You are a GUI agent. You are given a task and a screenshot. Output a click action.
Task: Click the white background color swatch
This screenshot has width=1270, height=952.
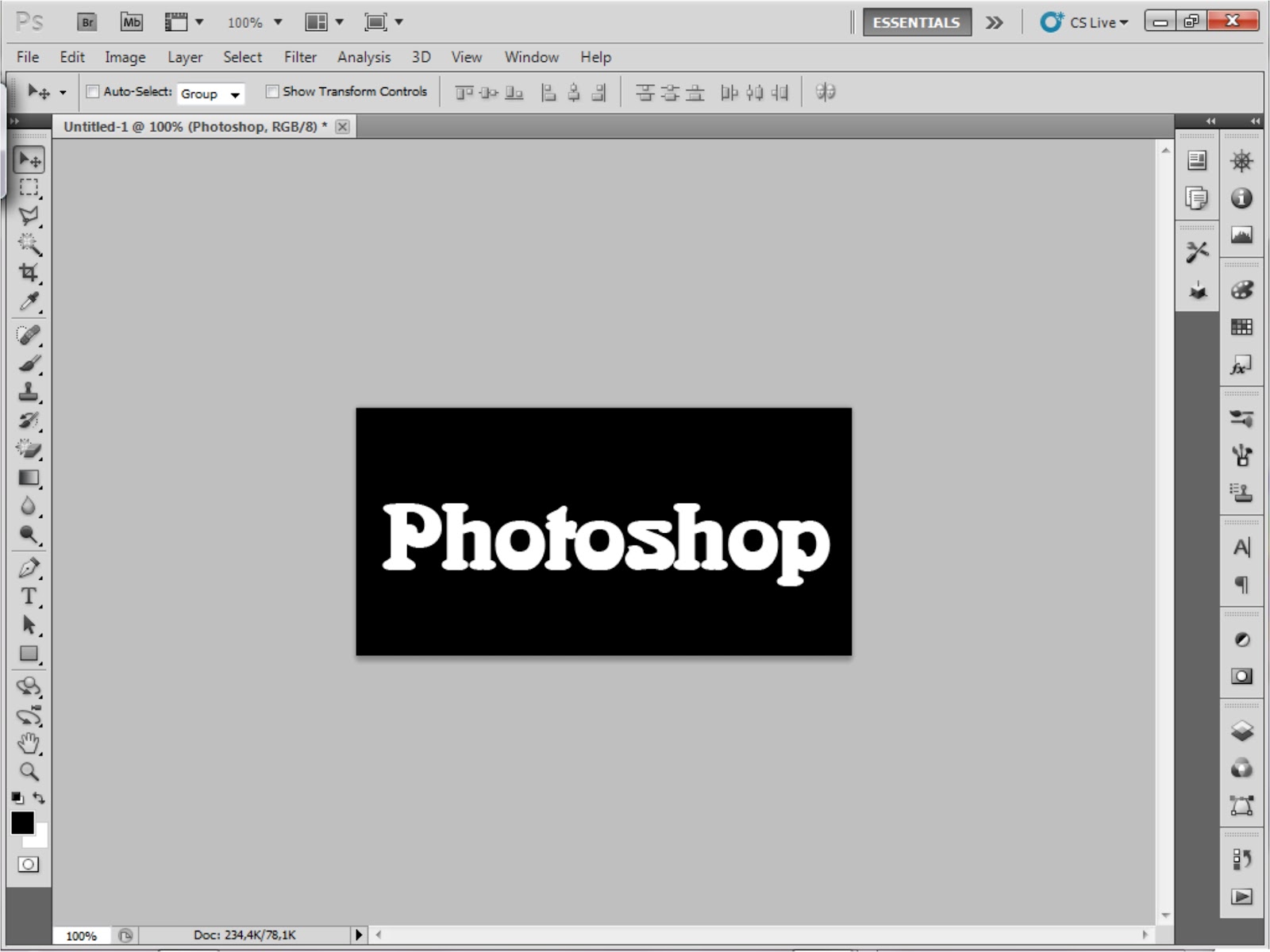coord(40,839)
